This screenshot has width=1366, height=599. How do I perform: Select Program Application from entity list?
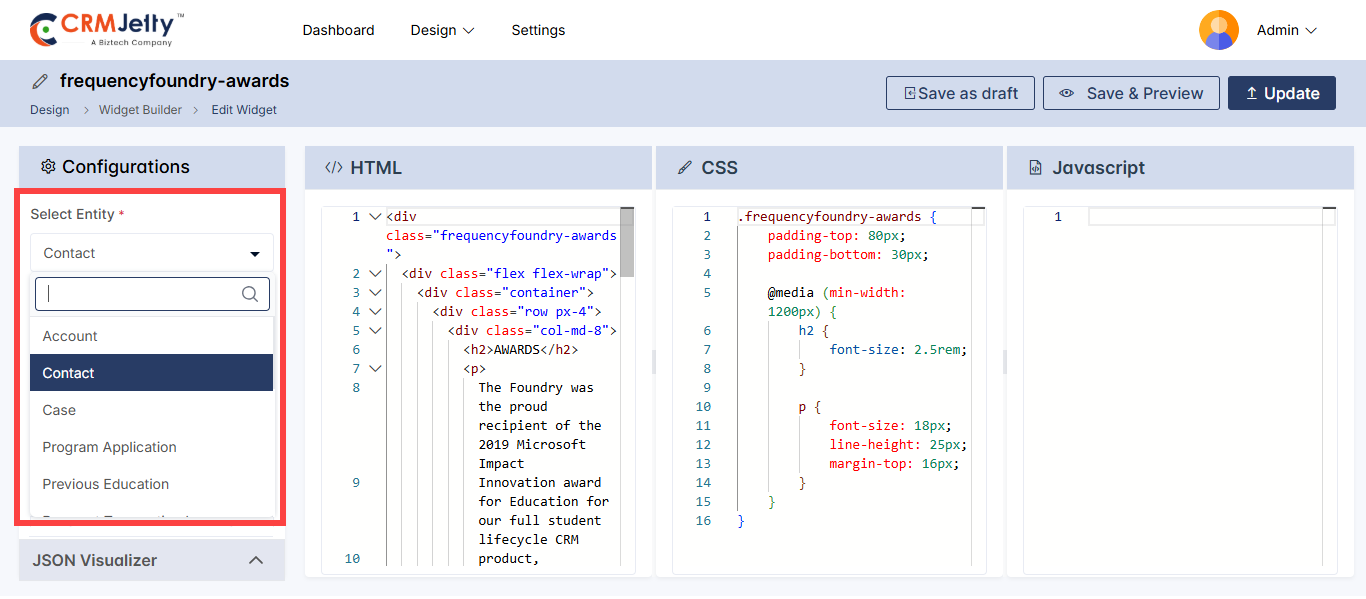click(x=109, y=447)
